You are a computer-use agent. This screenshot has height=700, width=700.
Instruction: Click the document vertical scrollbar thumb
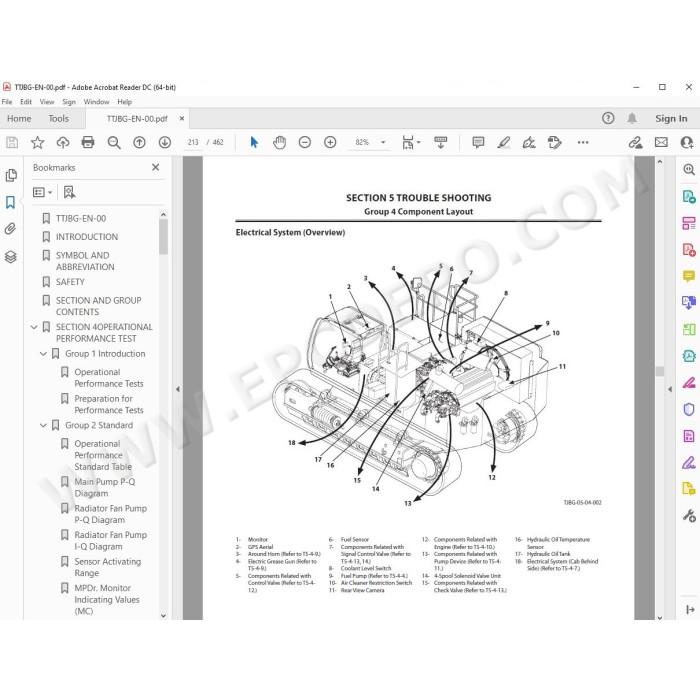point(660,371)
